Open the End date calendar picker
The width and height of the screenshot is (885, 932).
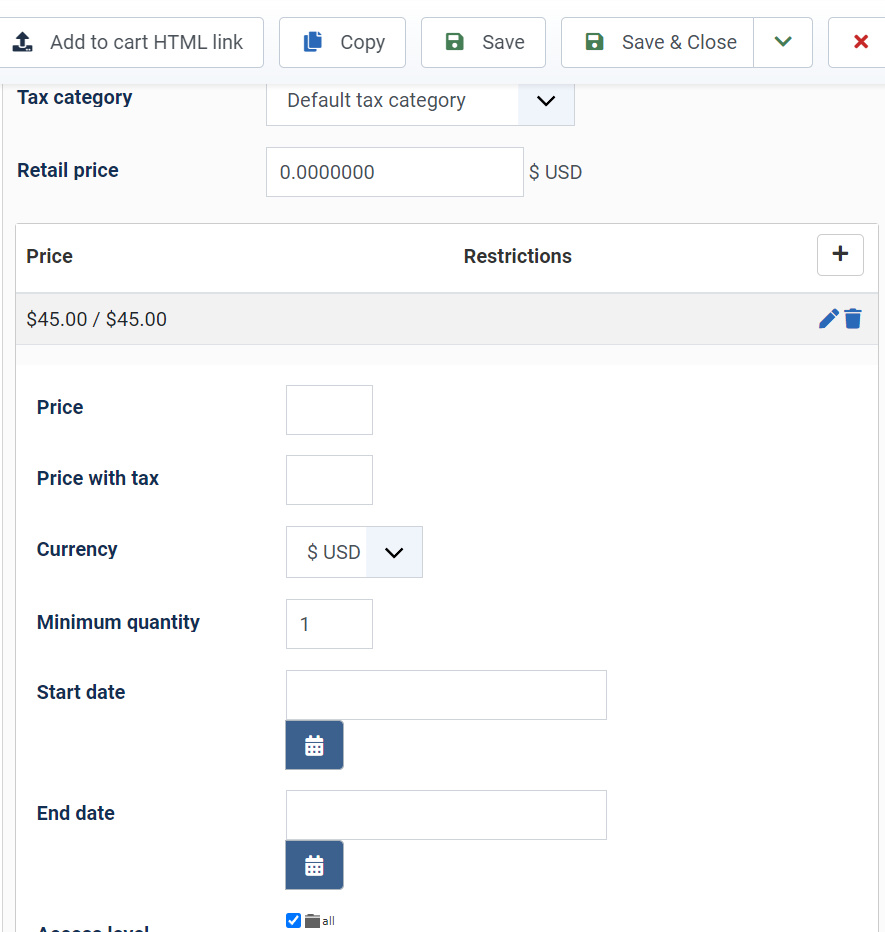(x=314, y=865)
